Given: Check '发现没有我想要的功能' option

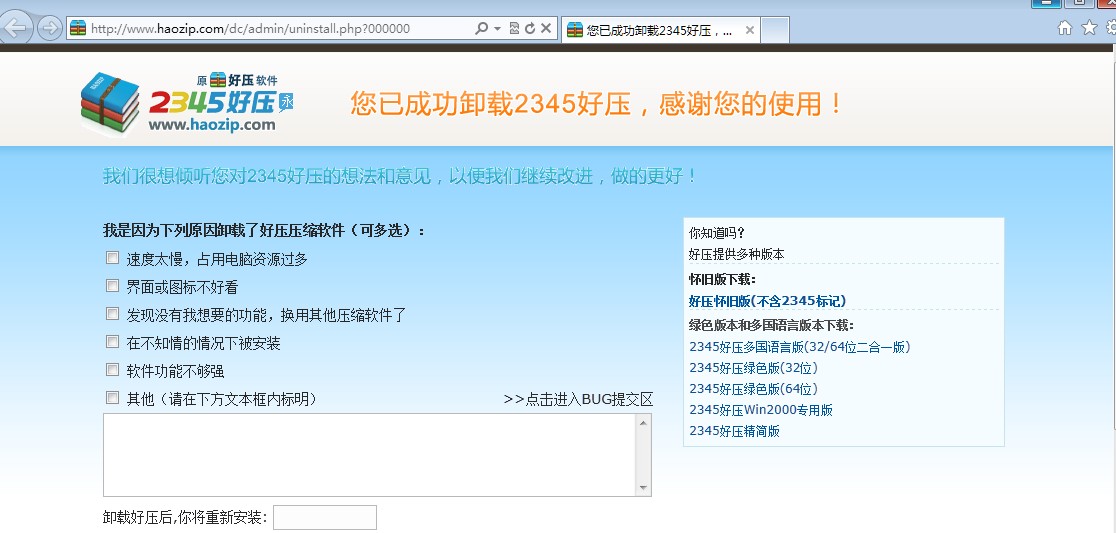Looking at the screenshot, I should 112,313.
